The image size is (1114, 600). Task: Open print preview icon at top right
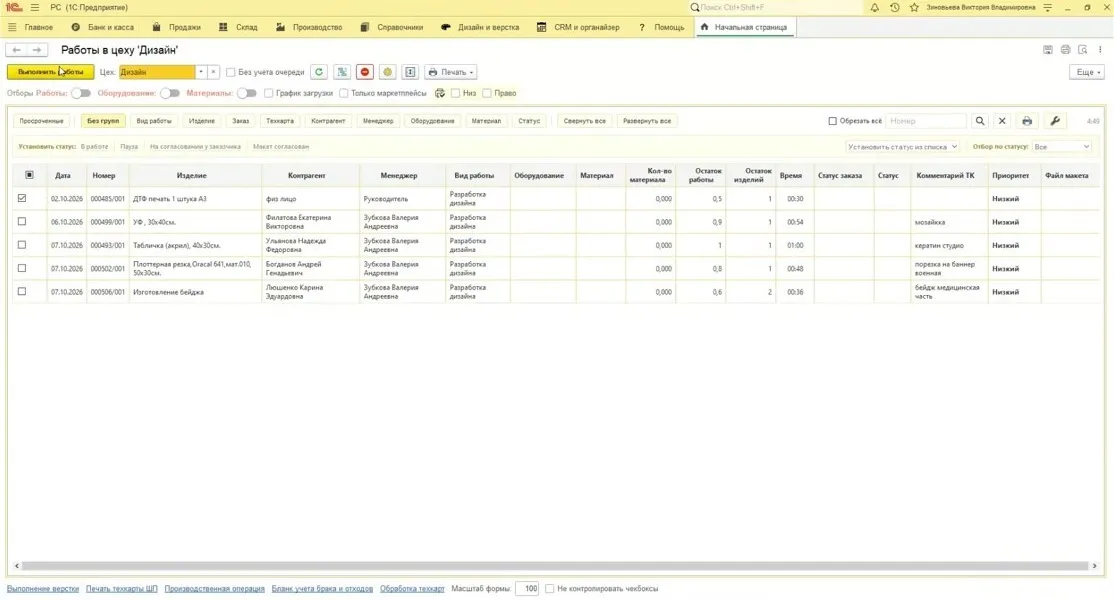point(1083,50)
